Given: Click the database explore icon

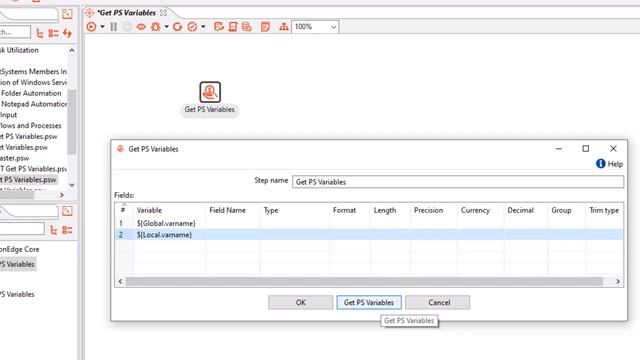Looking at the screenshot, I should point(247,27).
